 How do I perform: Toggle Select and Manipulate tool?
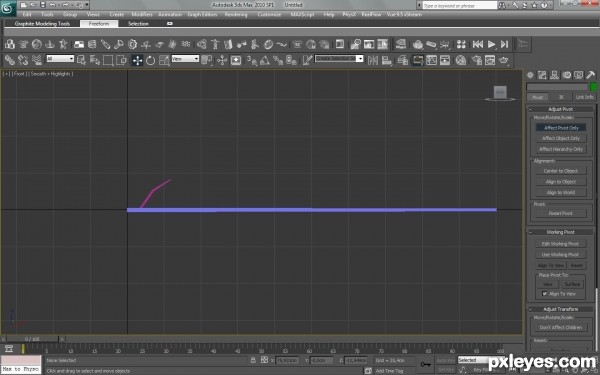click(222, 60)
